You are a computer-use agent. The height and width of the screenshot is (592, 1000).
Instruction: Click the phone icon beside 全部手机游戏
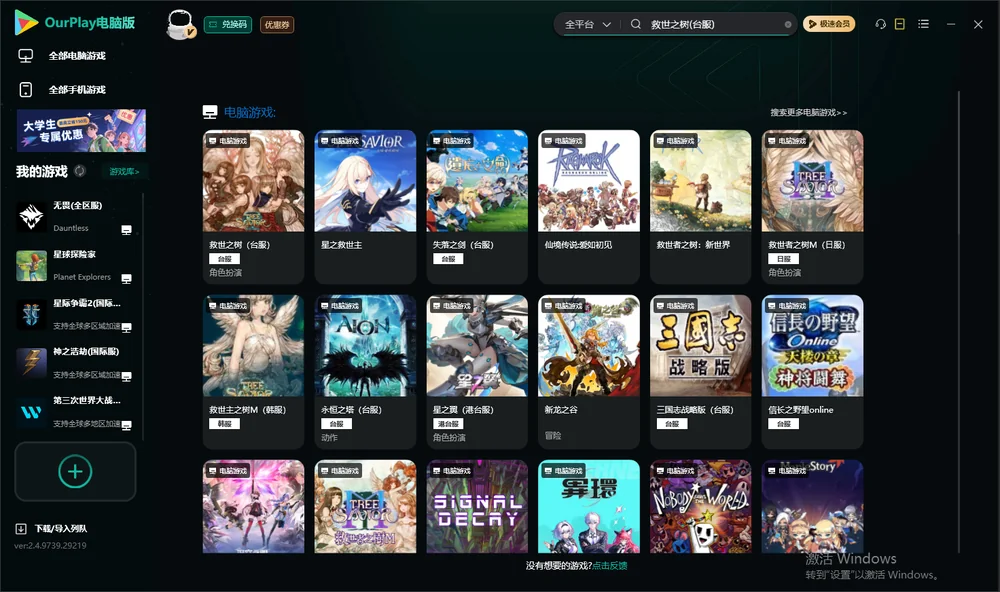coord(26,89)
